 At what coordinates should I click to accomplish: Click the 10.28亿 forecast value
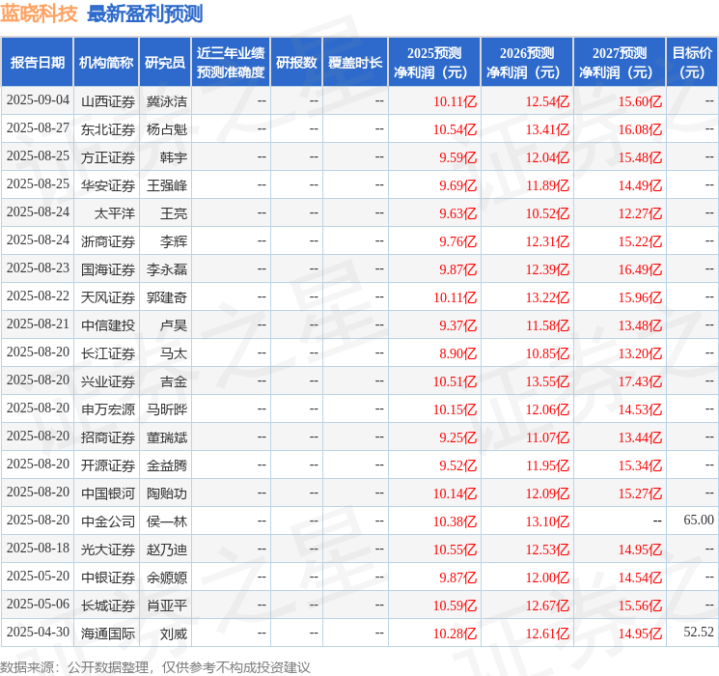pyautogui.click(x=455, y=633)
